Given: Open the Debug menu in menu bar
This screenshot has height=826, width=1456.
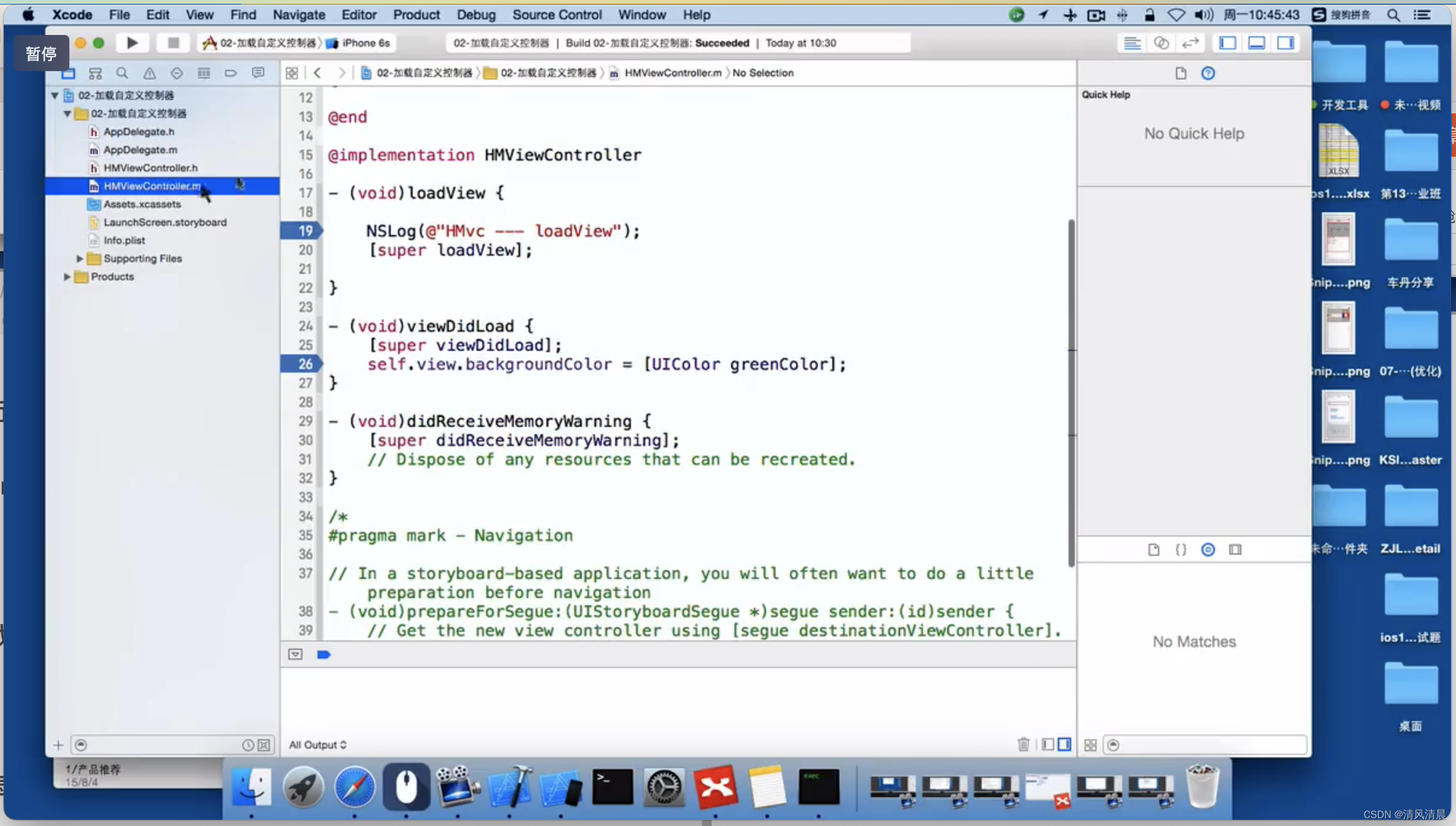Looking at the screenshot, I should pyautogui.click(x=475, y=14).
